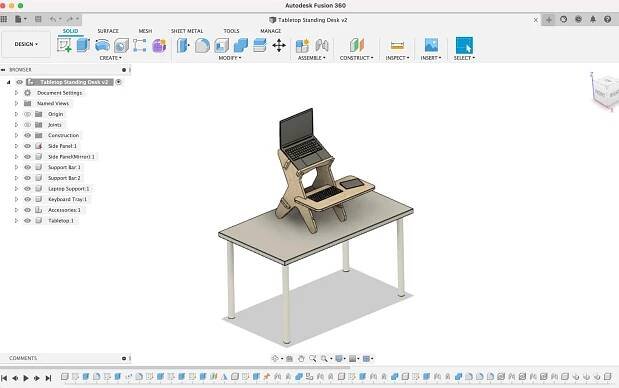Click the Offset Plane construct icon
This screenshot has height=388, width=619.
356,45
